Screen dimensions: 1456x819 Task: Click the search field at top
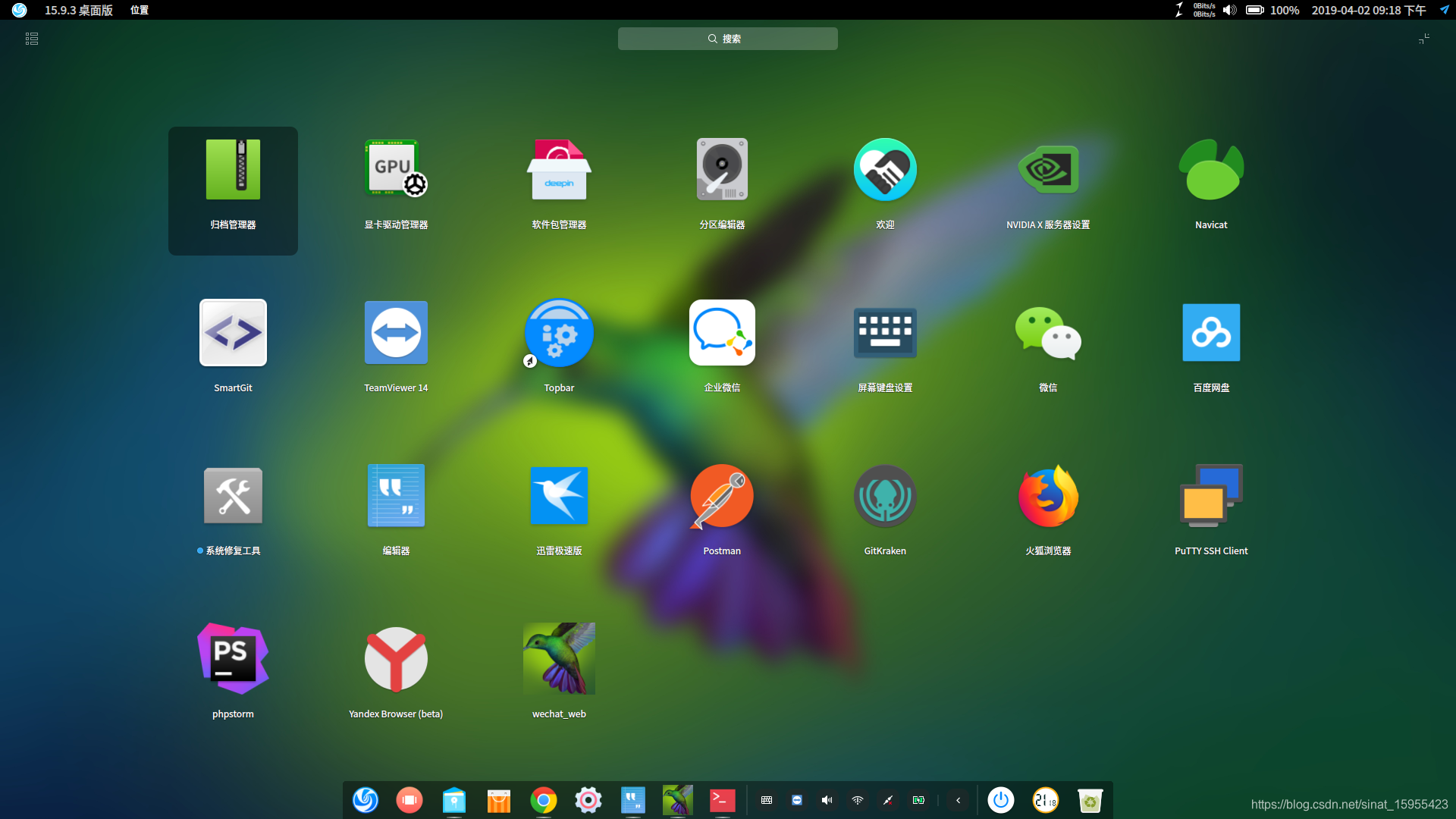click(728, 39)
